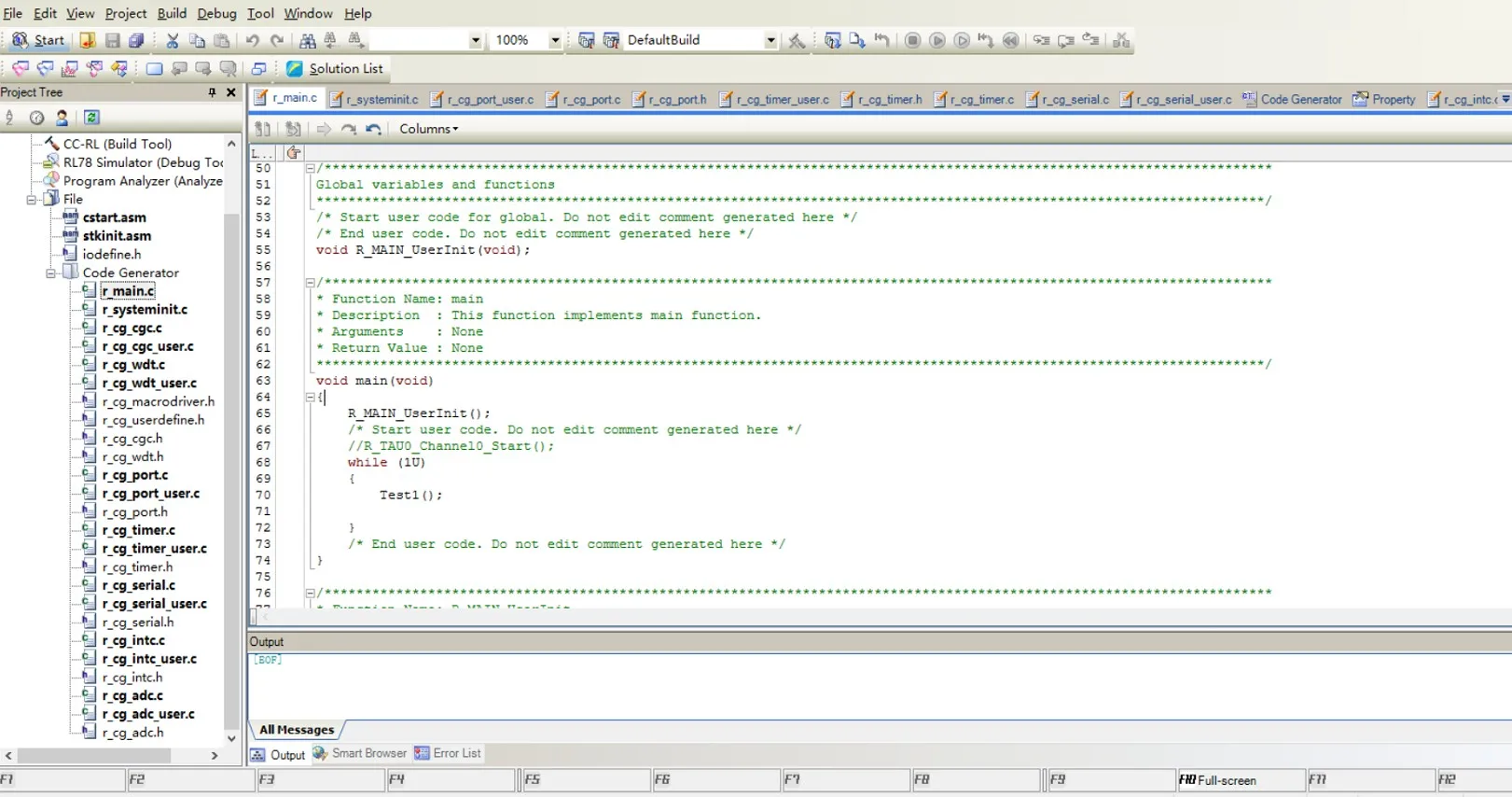Click the Find binoculars icon
The width and height of the screenshot is (1512, 797).
307,40
